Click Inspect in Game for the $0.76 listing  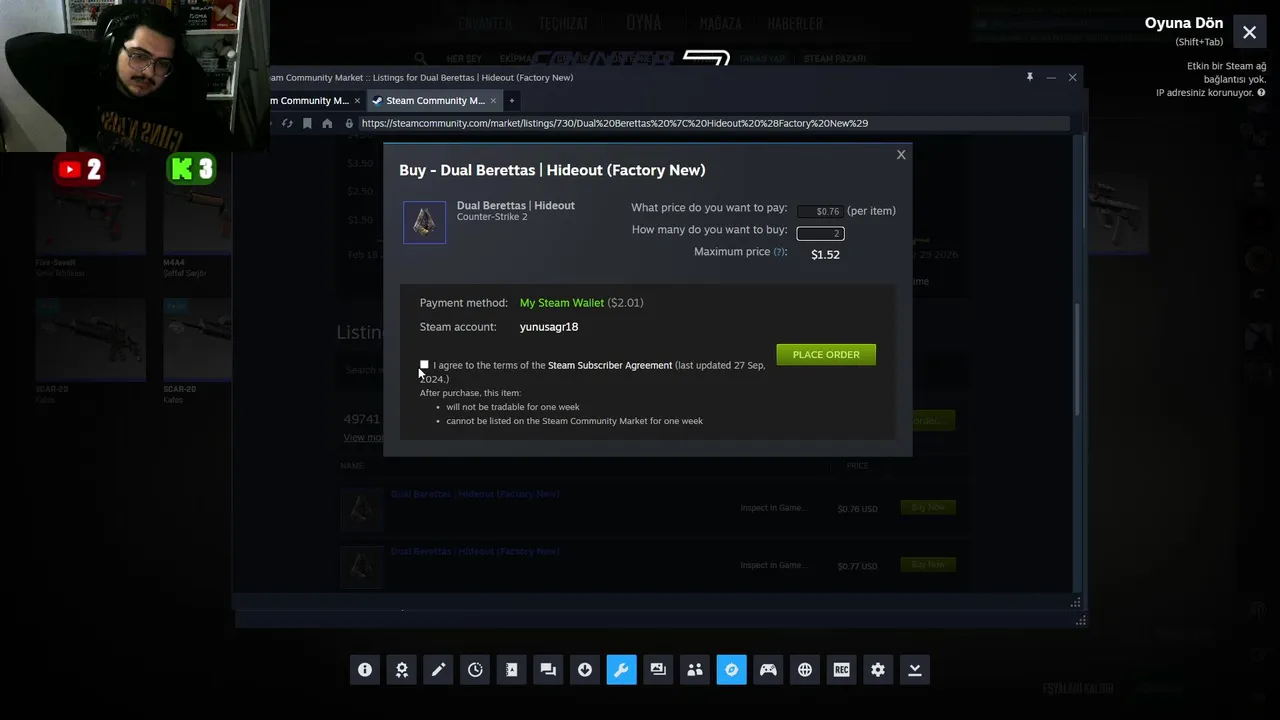[773, 508]
